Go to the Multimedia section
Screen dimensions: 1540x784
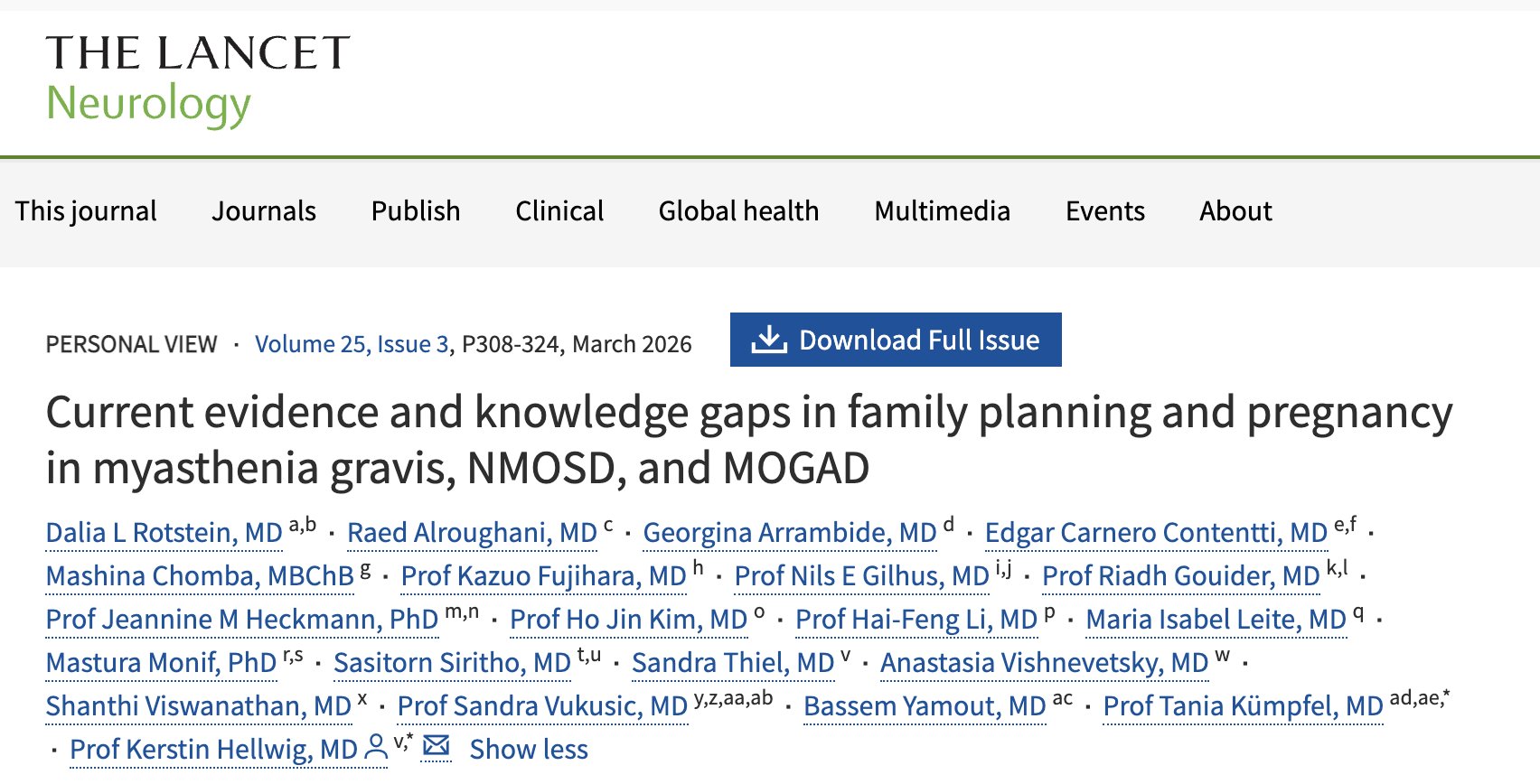click(x=942, y=211)
